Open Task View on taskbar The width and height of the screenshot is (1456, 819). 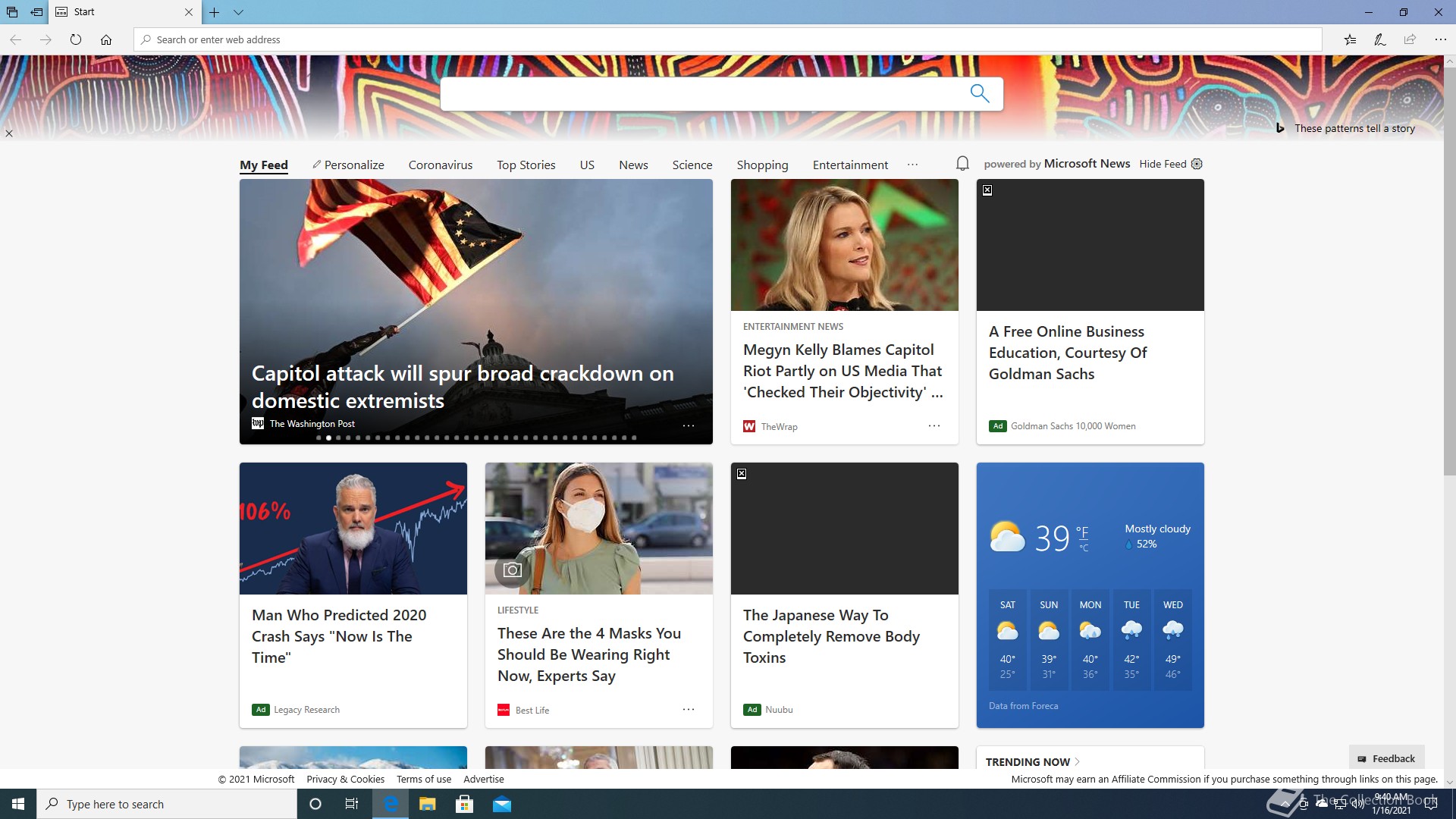(352, 804)
